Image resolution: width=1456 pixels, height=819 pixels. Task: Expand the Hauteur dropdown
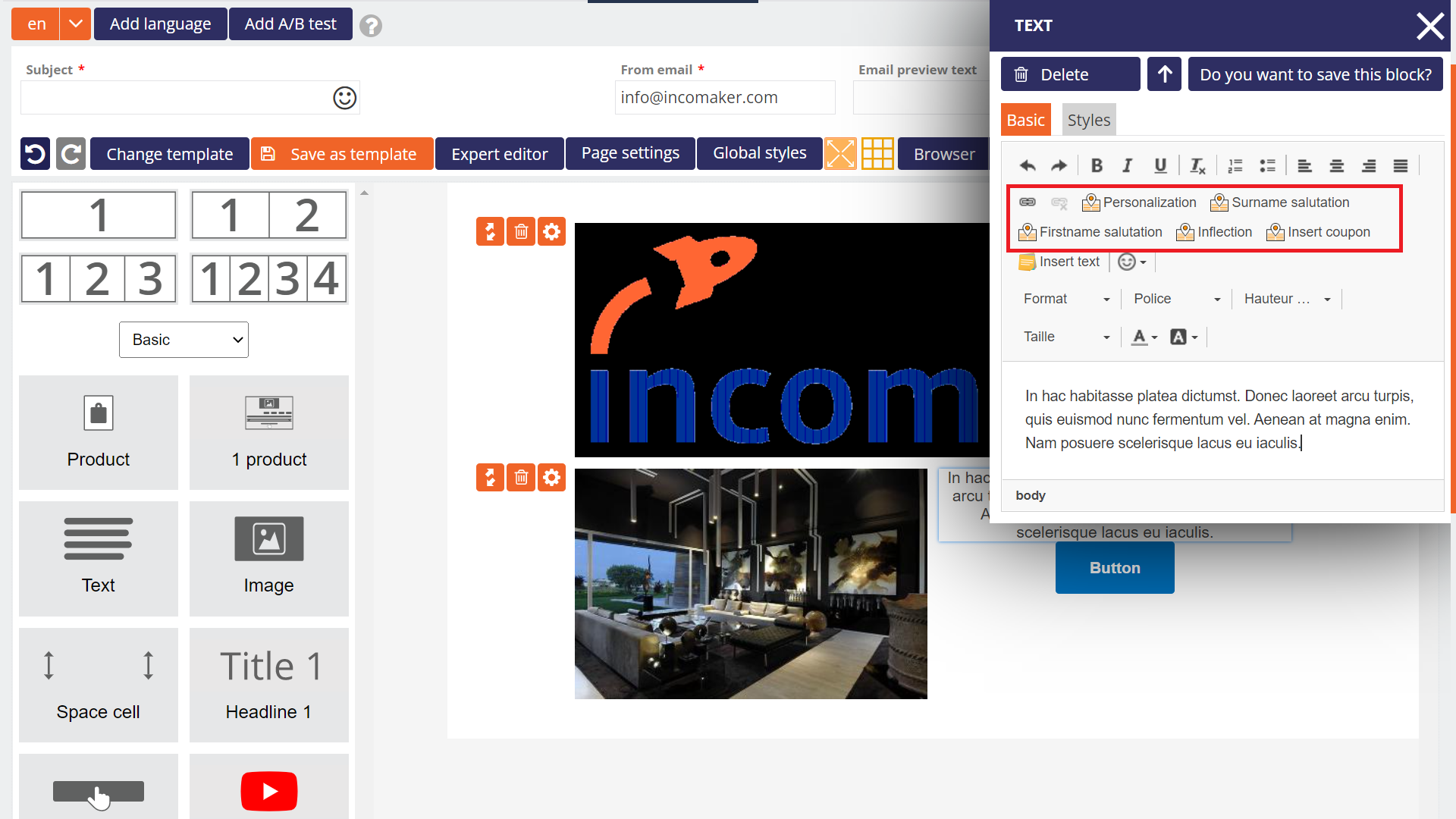pos(1325,298)
